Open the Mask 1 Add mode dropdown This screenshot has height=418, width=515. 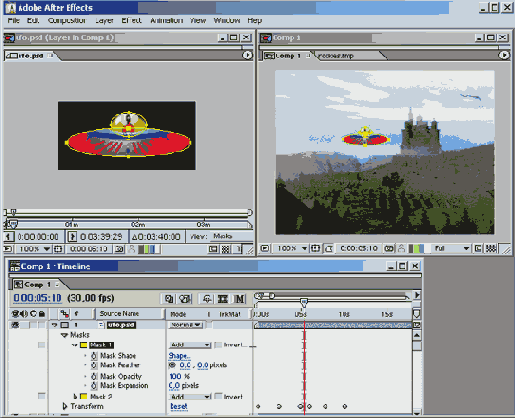(190, 345)
